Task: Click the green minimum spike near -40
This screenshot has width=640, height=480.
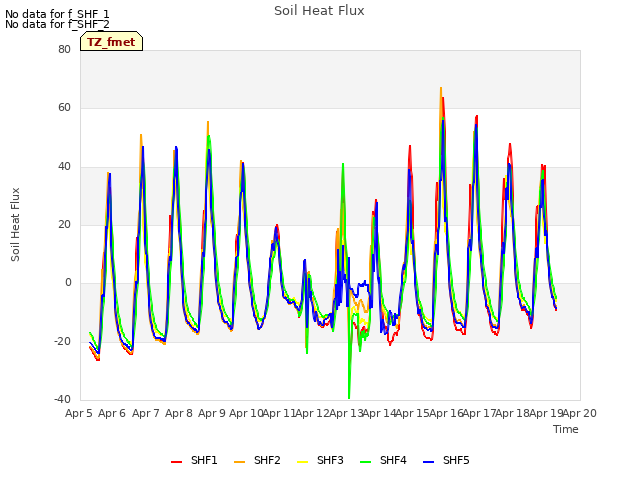Action: click(x=349, y=396)
